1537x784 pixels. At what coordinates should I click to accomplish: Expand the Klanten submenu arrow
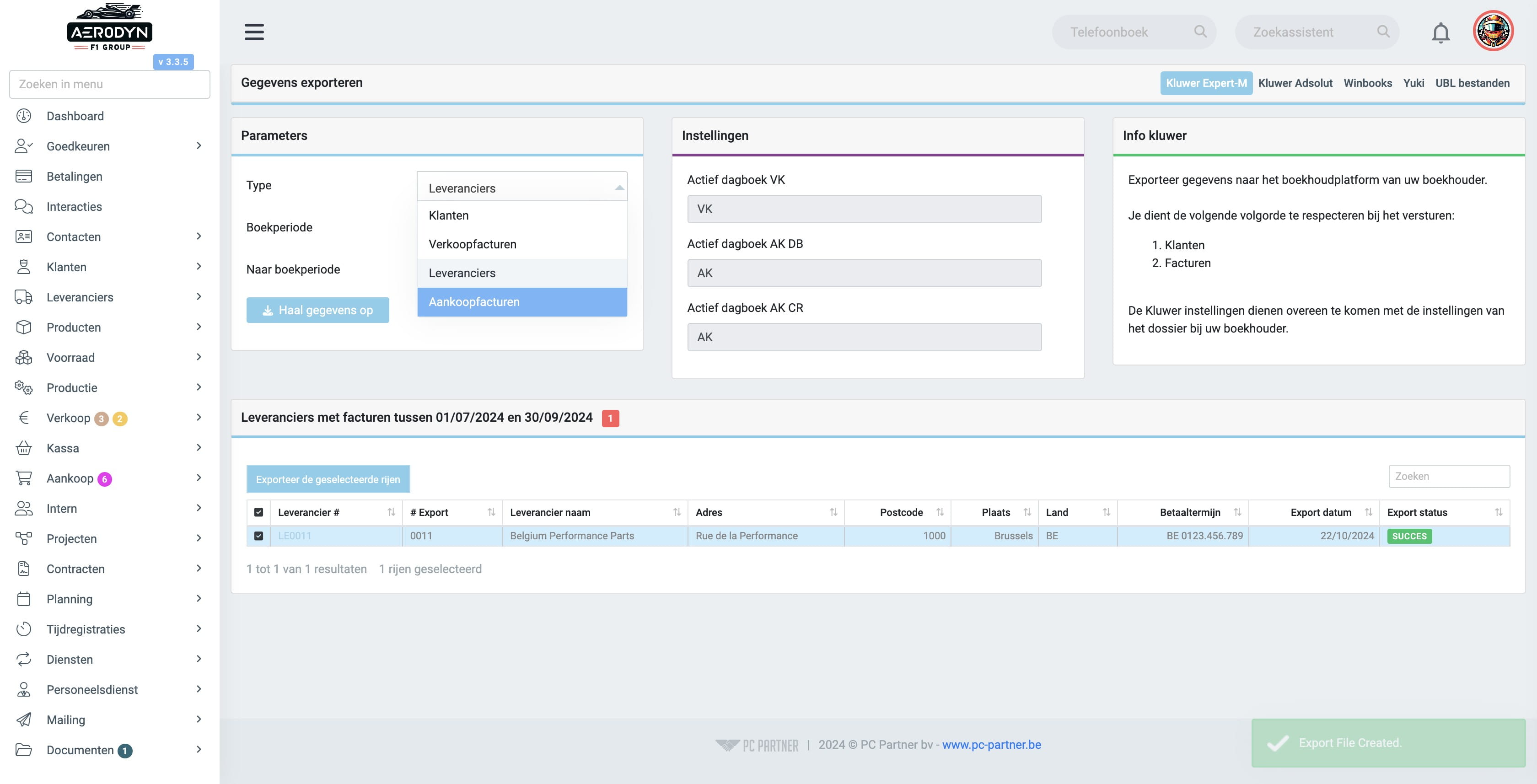click(x=199, y=266)
